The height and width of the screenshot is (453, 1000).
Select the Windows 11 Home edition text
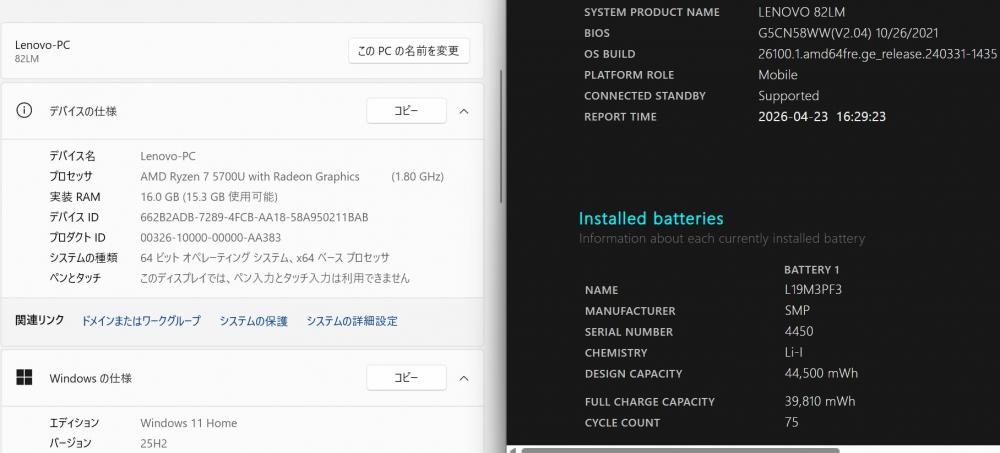coord(189,423)
